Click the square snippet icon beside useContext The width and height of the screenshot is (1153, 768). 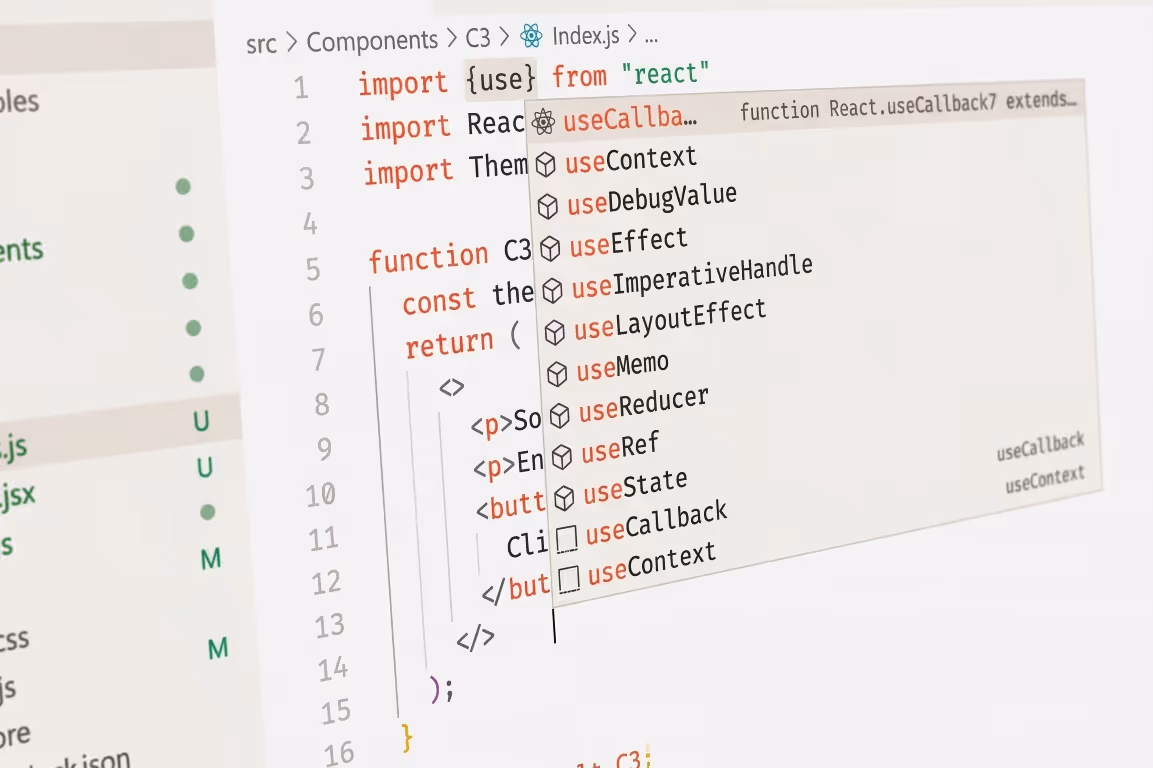coord(568,580)
